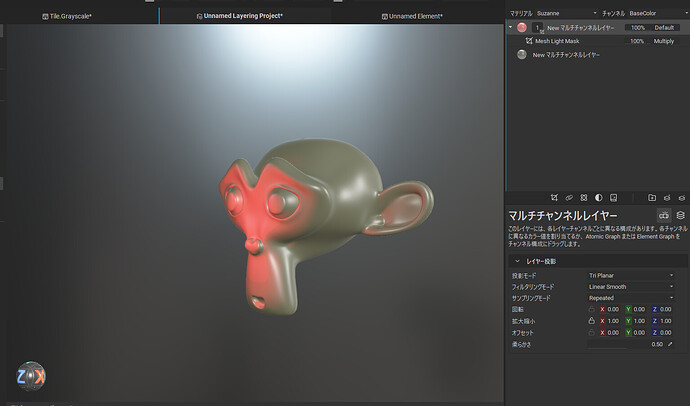Click the stacked layers view icon
Image resolution: width=690 pixels, height=406 pixels.
coord(681,215)
